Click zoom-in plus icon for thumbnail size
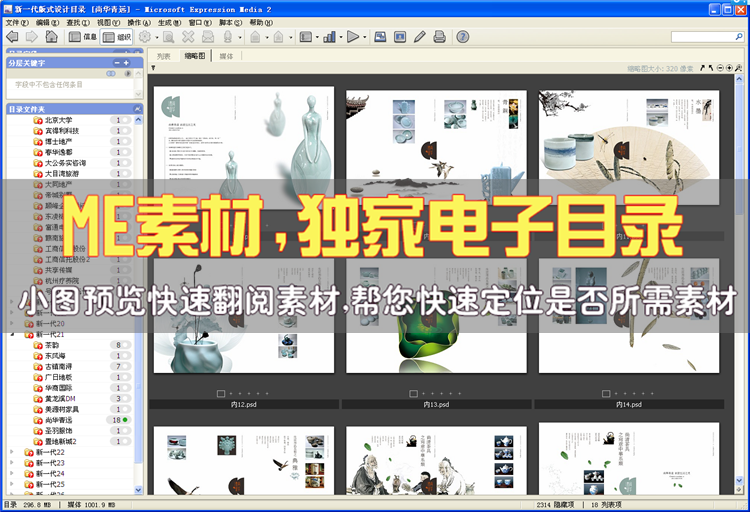 click(729, 68)
